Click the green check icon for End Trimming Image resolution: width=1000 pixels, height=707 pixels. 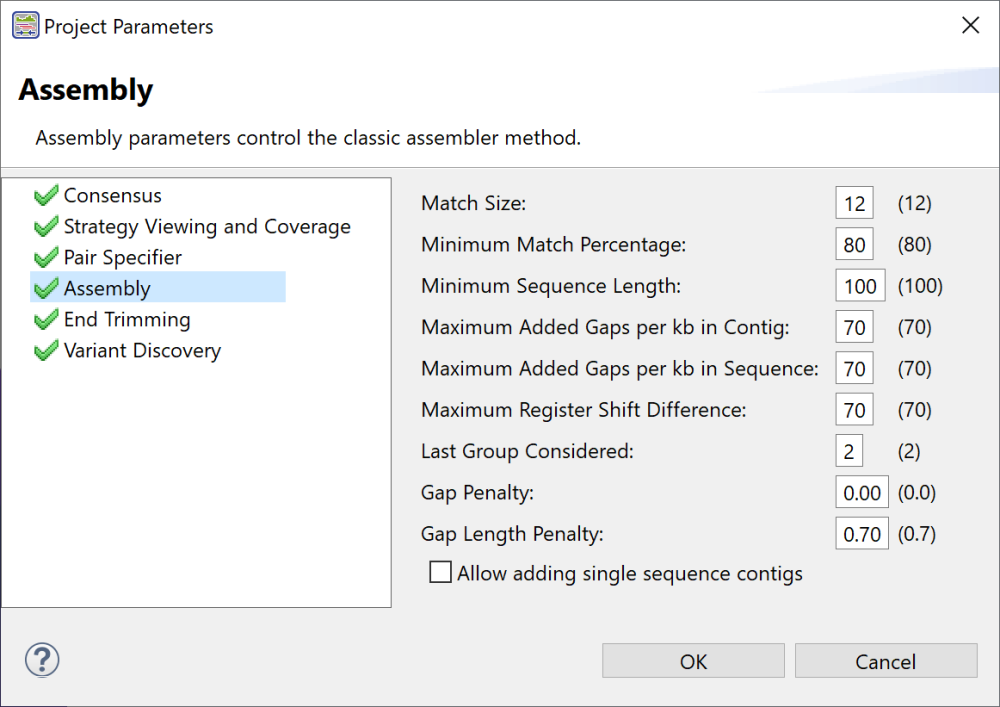point(46,319)
